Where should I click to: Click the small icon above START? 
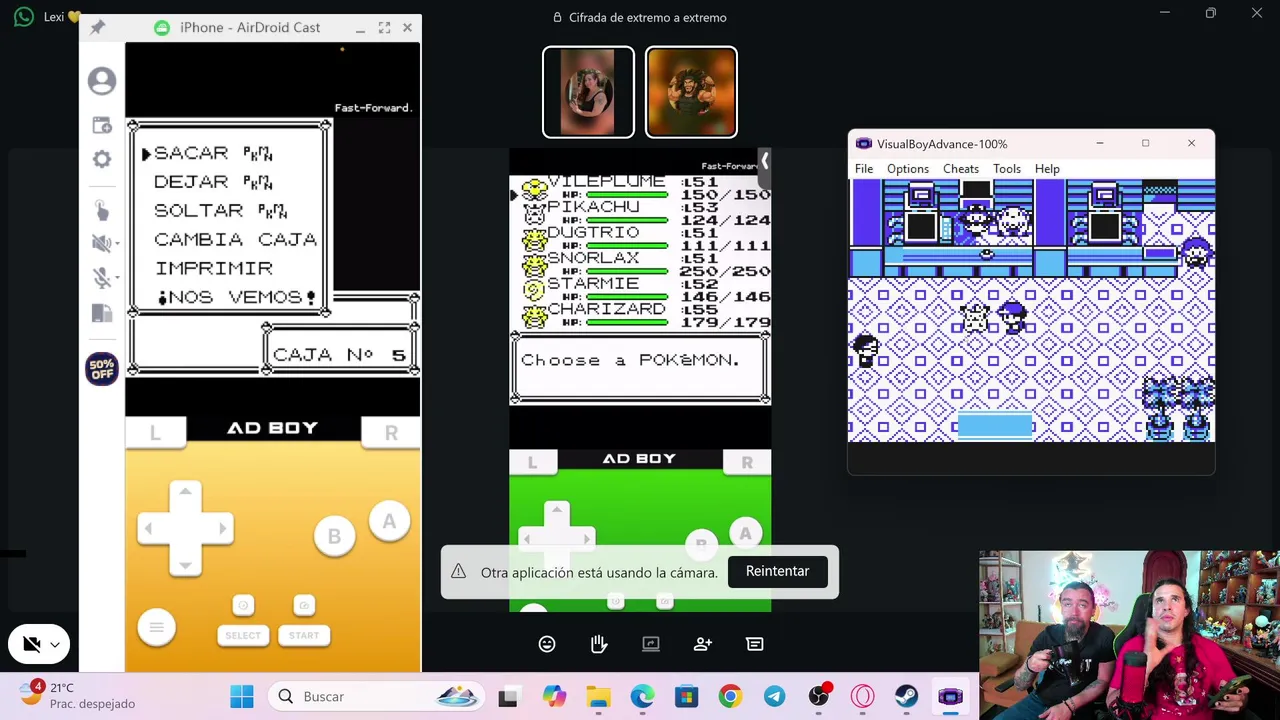pos(304,605)
